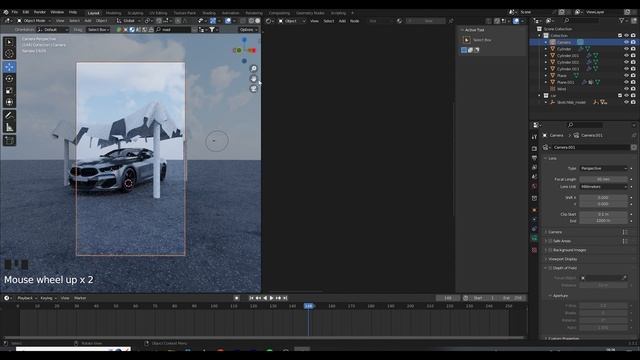Activate the Scale tool
The width and height of the screenshot is (640, 360).
point(9,91)
